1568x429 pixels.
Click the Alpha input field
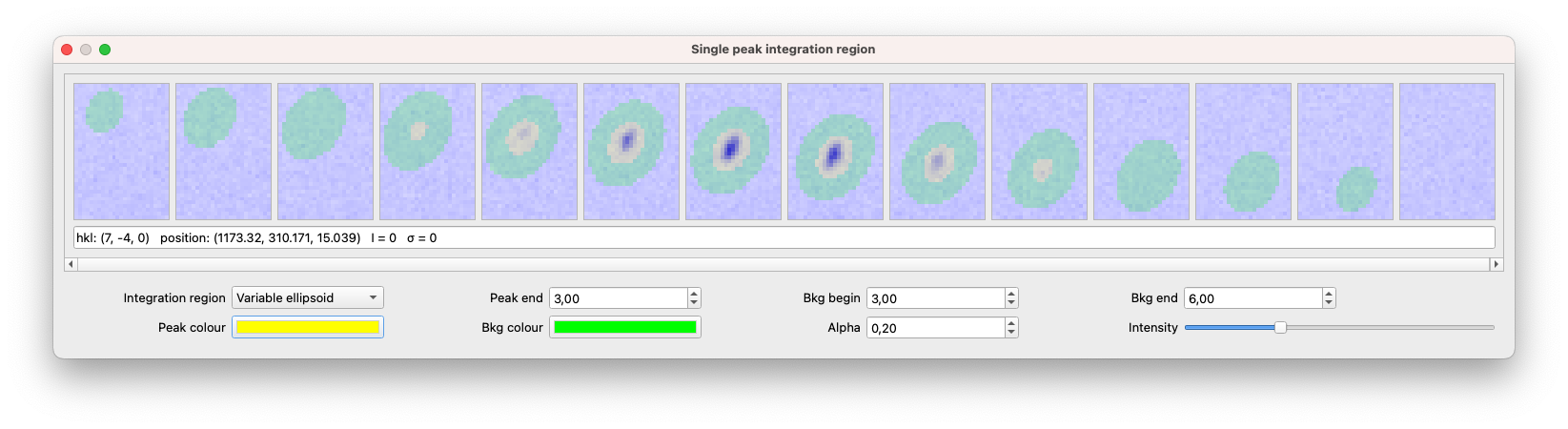click(935, 328)
